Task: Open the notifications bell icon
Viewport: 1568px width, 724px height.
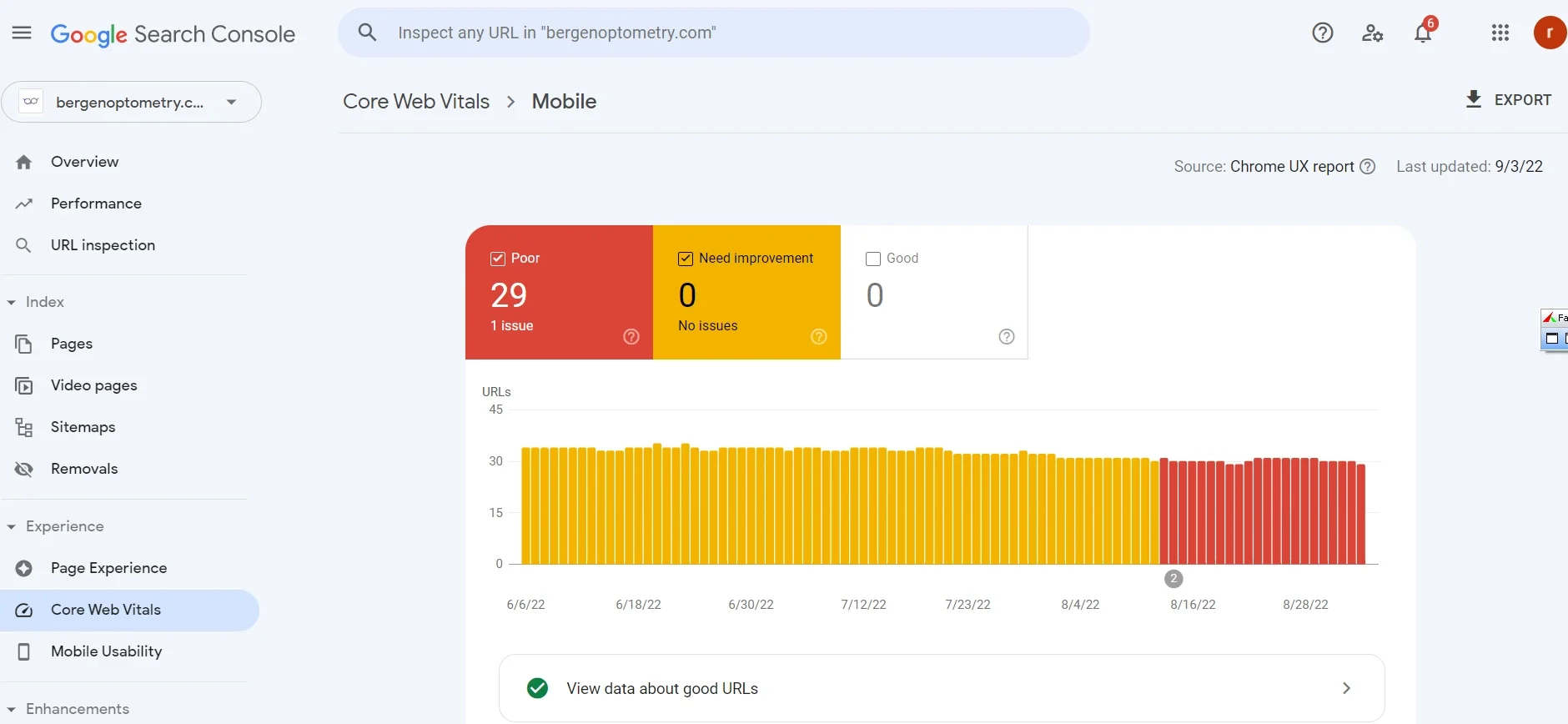Action: point(1423,33)
